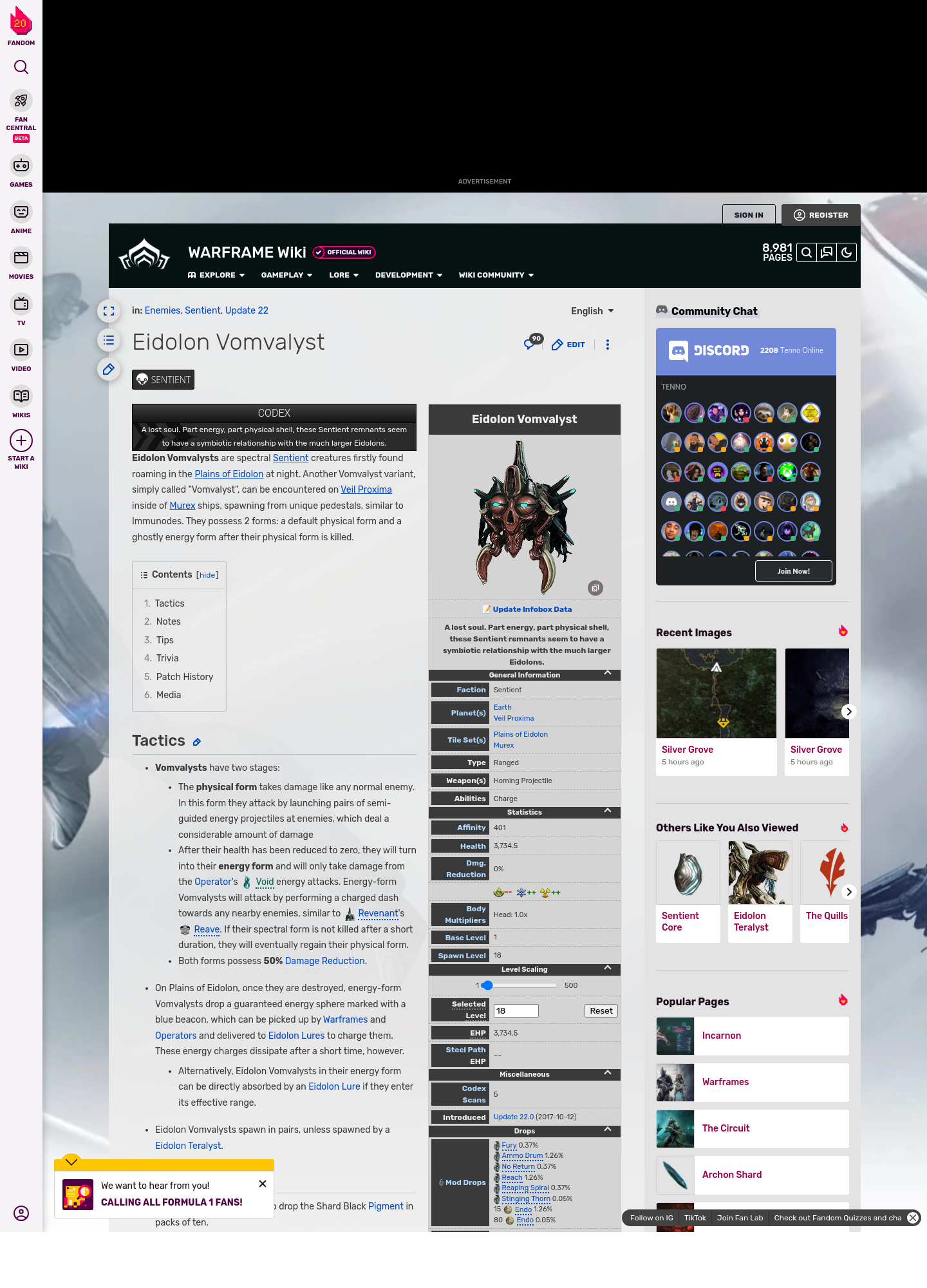Click the Sentient category tag
The width and height of the screenshot is (927, 1288).
click(x=163, y=380)
